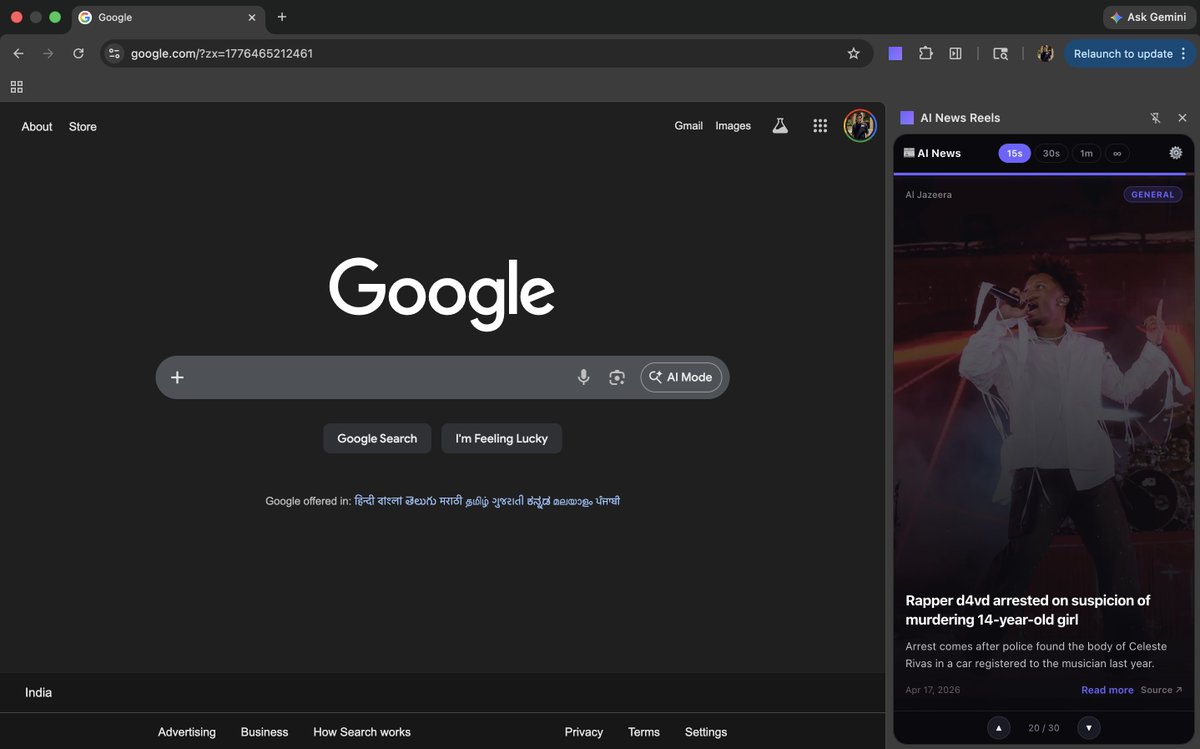This screenshot has height=749, width=1200.
Task: Open Google Lens image search icon
Action: click(617, 377)
